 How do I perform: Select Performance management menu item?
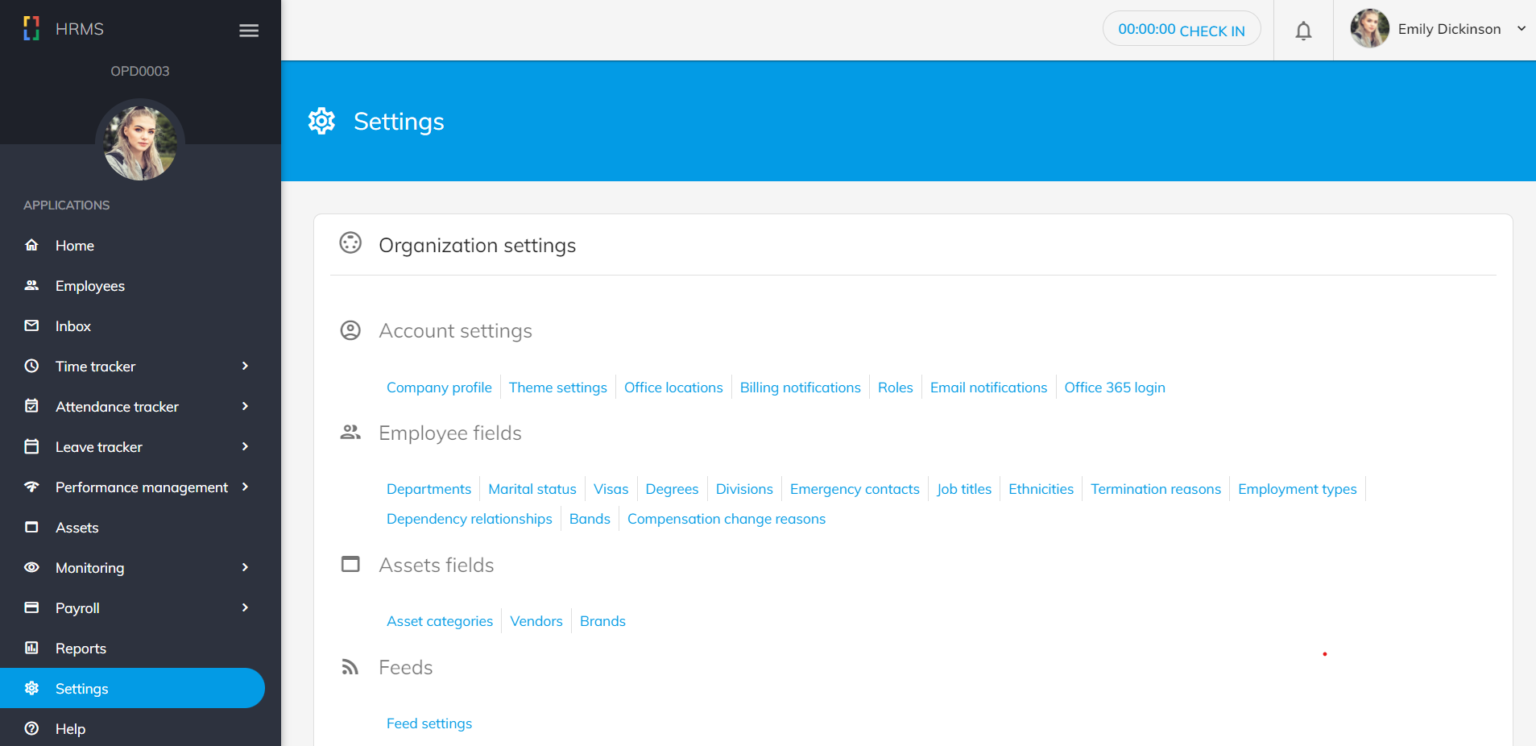click(x=141, y=487)
